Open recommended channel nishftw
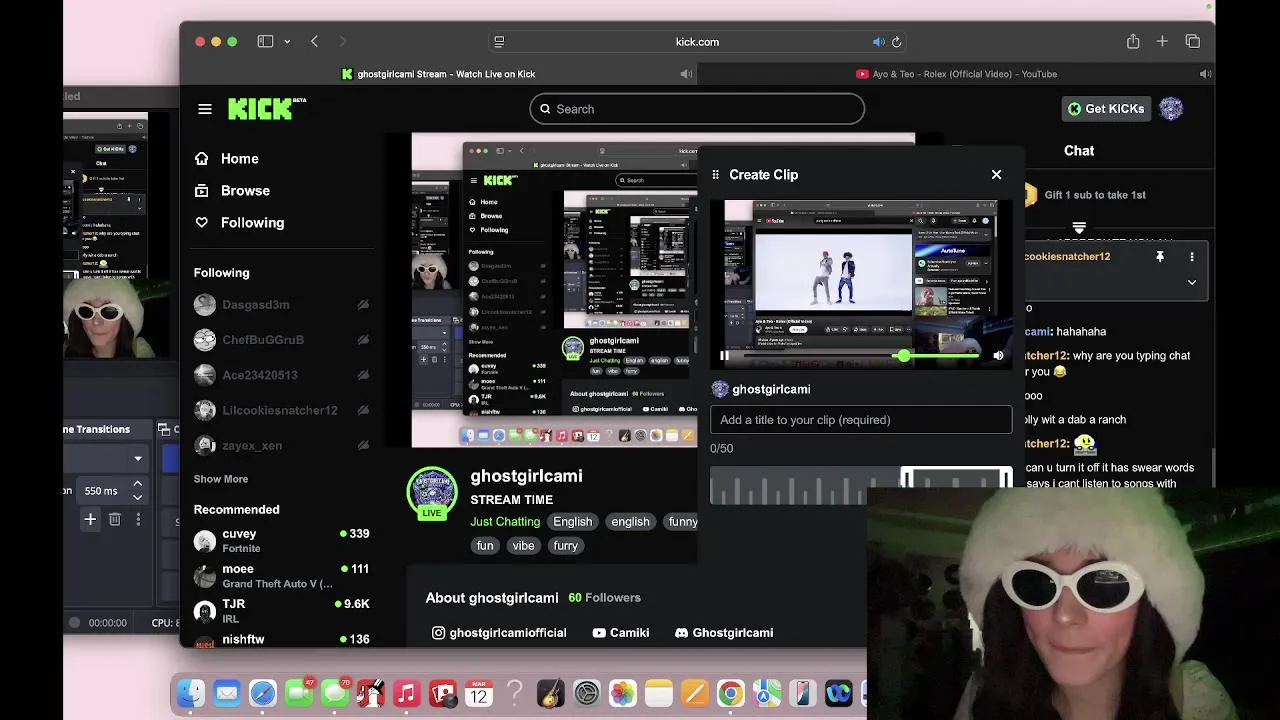 click(281, 640)
